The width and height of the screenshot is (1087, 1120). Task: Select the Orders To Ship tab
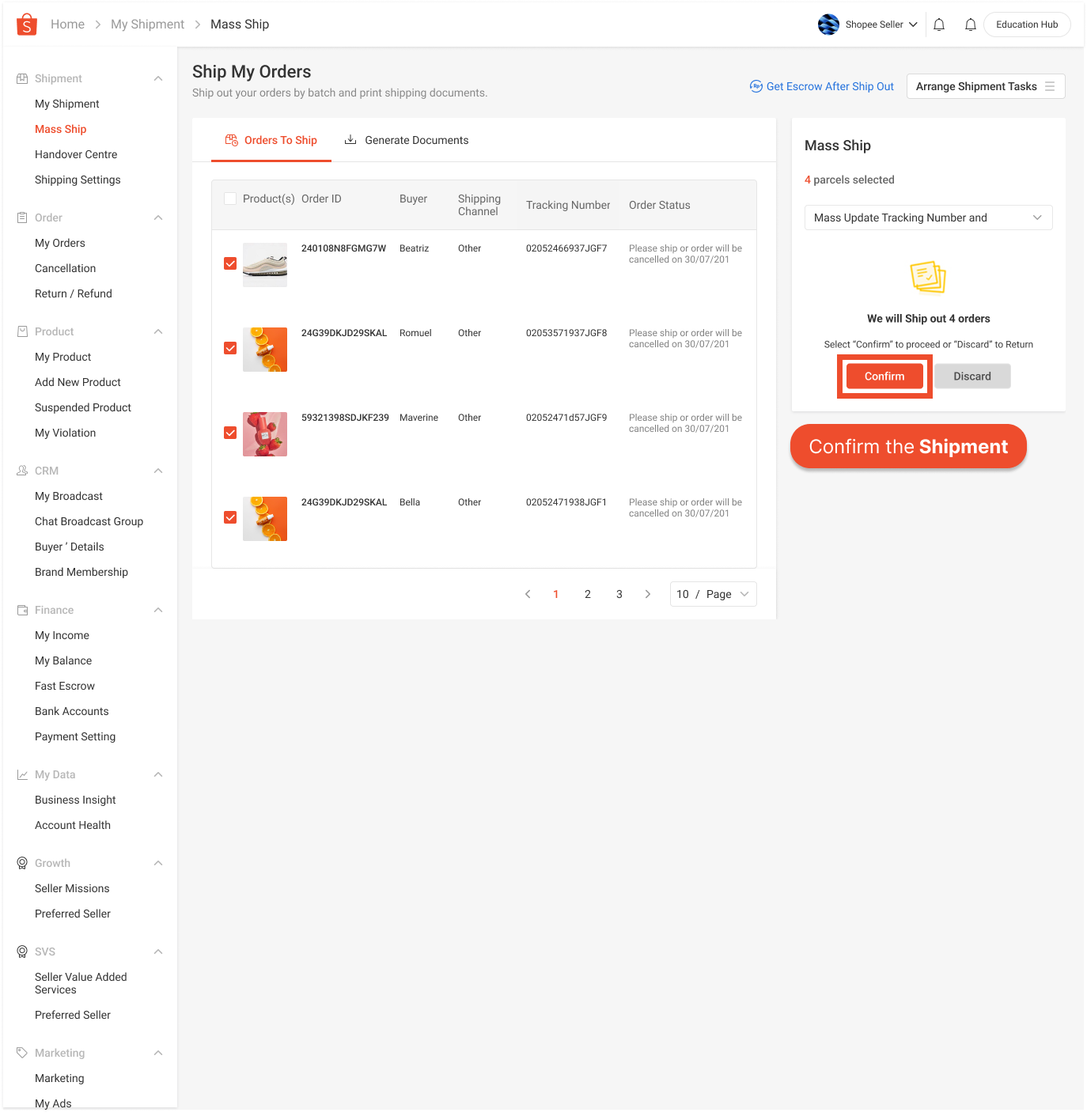(x=271, y=140)
